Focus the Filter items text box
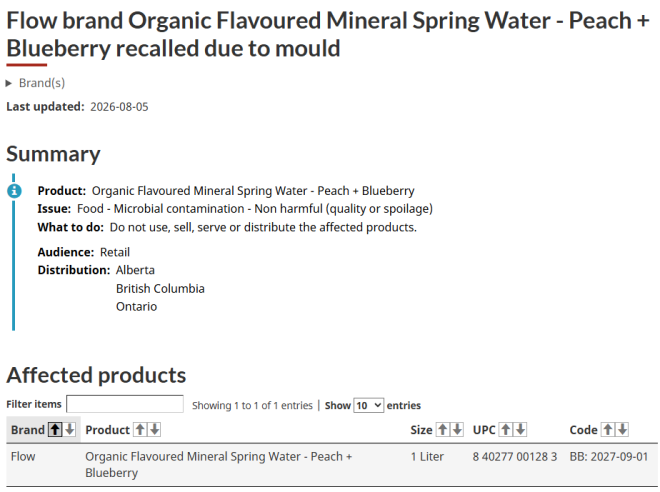This screenshot has height=492, width=660. click(x=125, y=404)
